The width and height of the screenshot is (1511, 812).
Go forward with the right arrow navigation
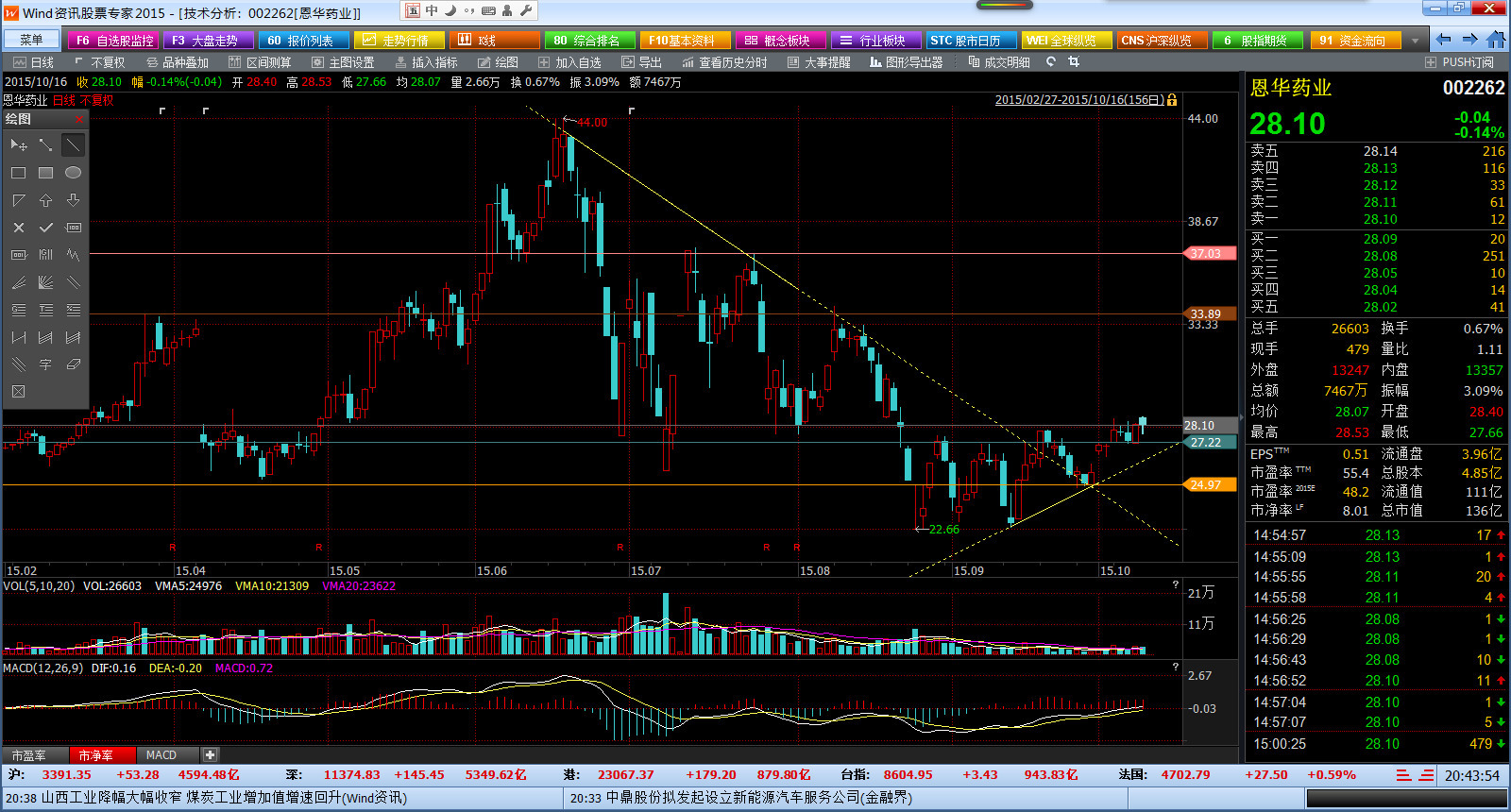tap(1469, 40)
